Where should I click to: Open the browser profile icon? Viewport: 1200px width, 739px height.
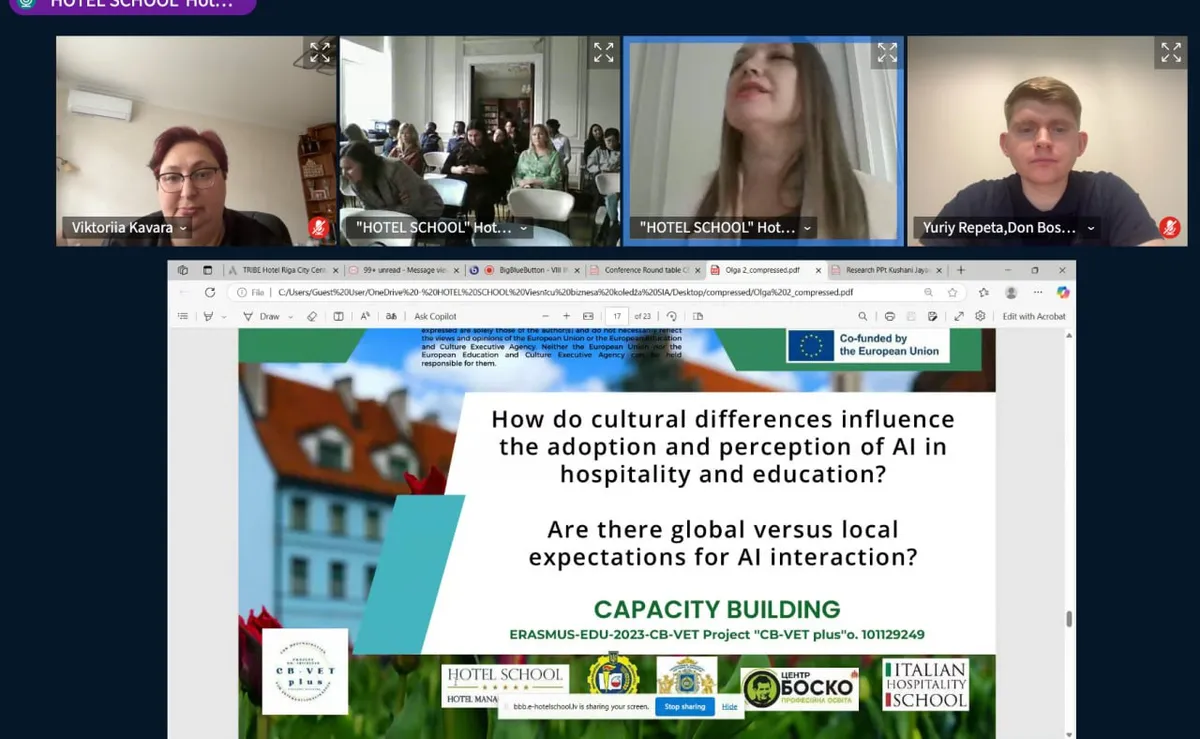[1011, 292]
